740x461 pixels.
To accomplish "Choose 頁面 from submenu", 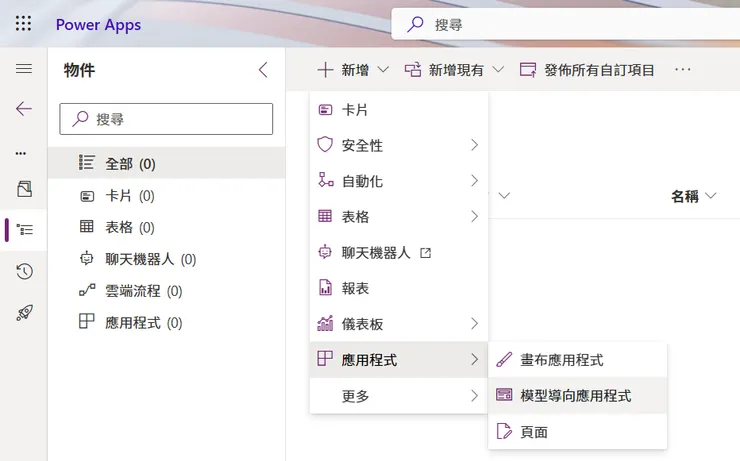I will pos(578,431).
